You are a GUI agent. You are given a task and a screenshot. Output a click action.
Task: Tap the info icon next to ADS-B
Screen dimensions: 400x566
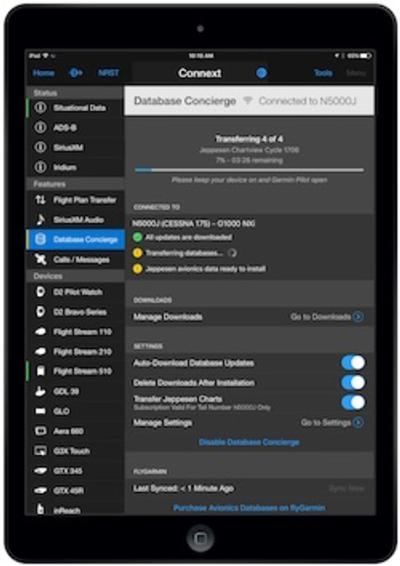pyautogui.click(x=40, y=127)
